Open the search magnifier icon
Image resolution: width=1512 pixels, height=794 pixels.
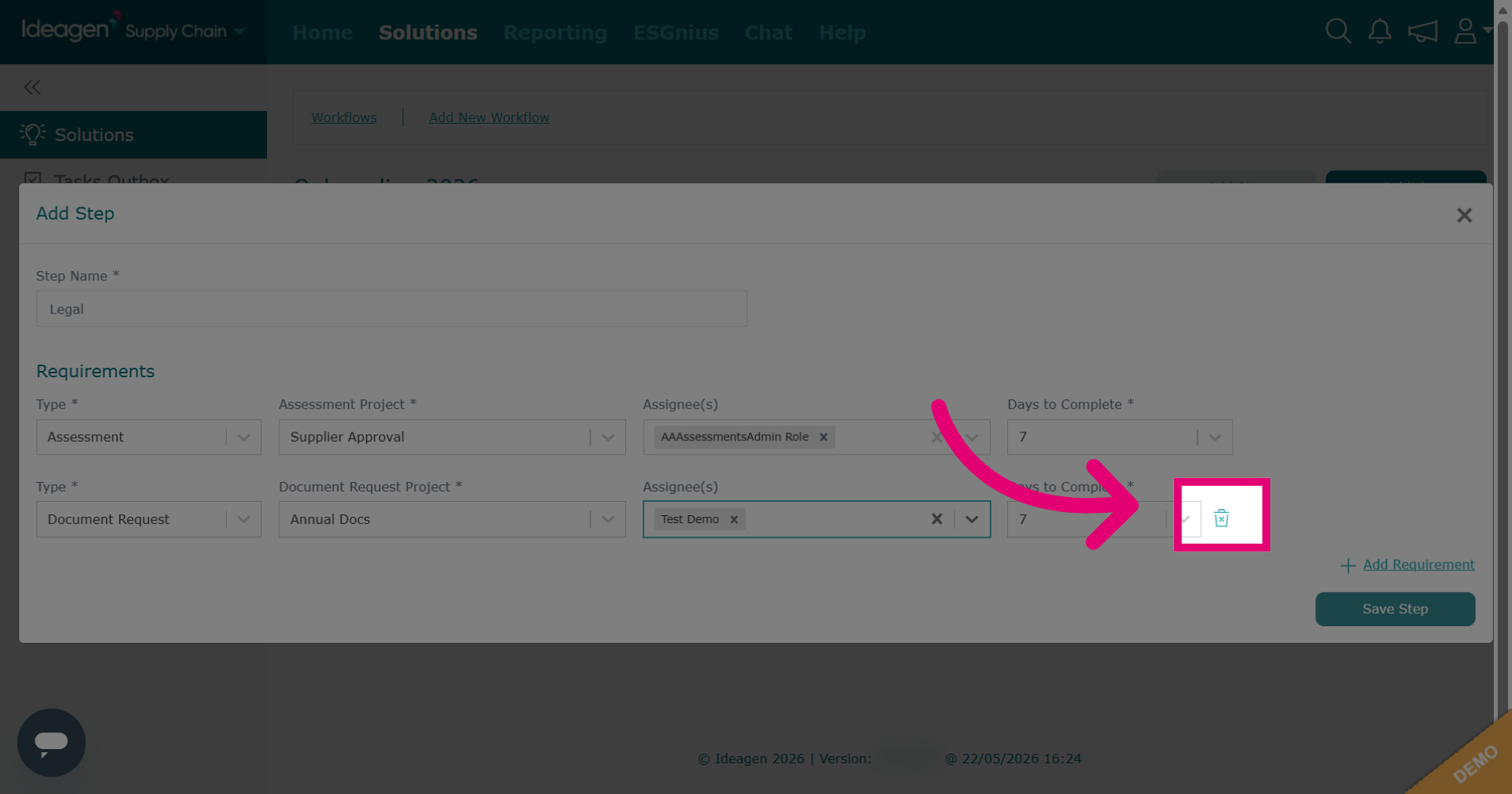1338,32
